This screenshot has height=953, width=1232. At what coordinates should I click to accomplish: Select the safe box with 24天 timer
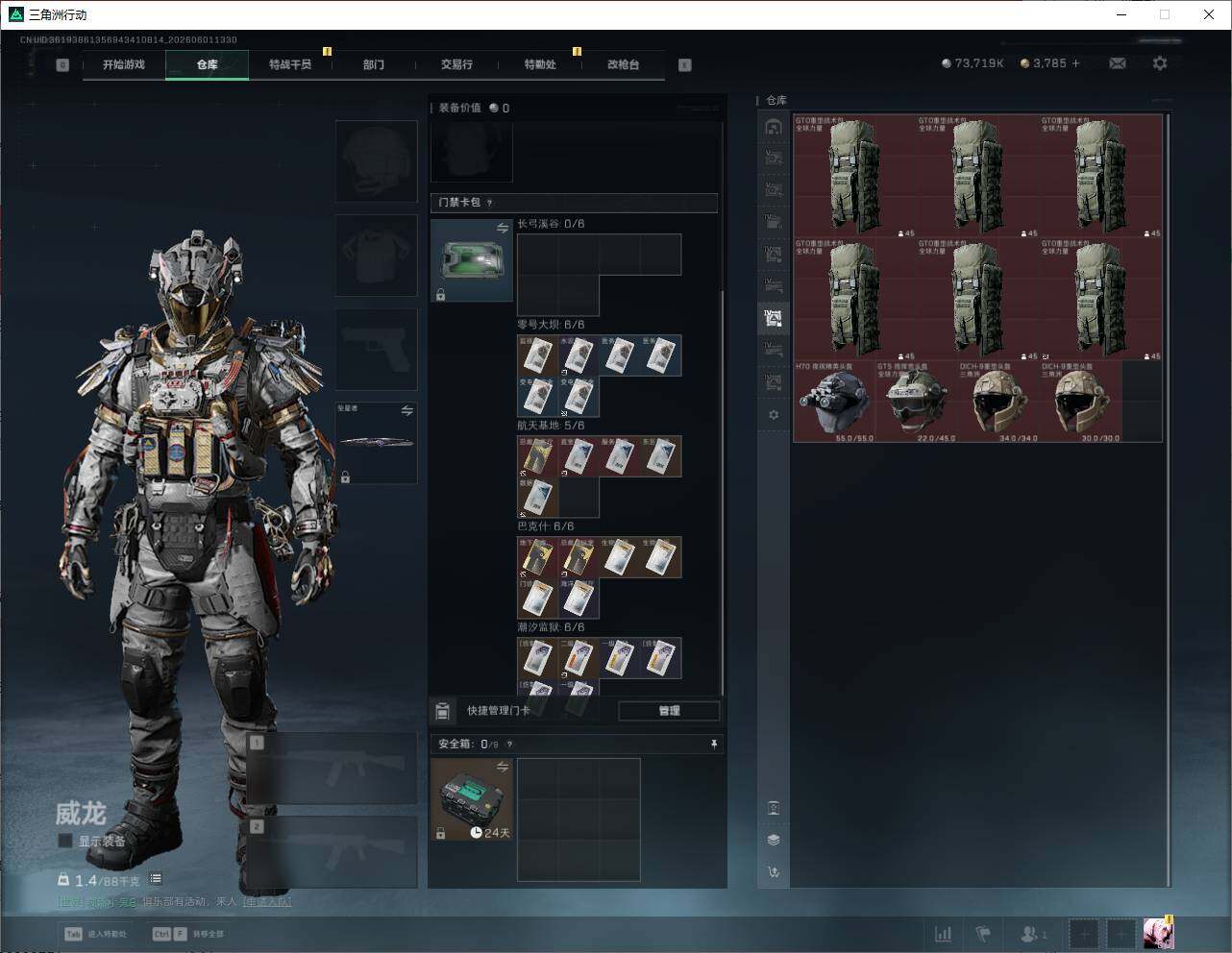coord(472,799)
